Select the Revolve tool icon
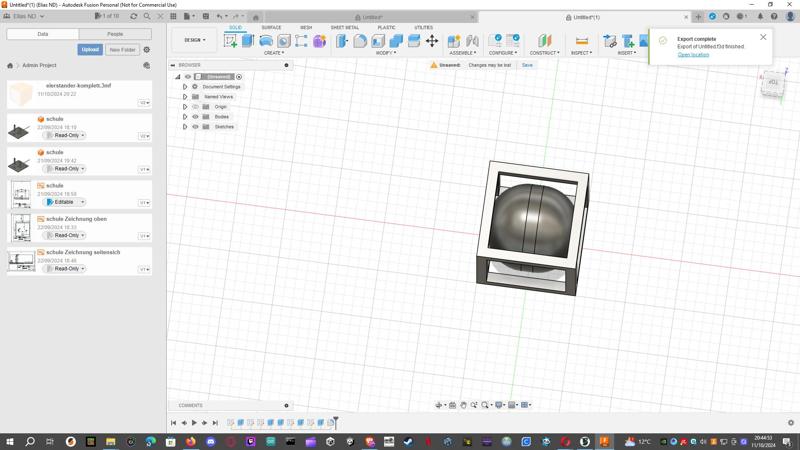Image resolution: width=800 pixels, height=450 pixels. 266,41
